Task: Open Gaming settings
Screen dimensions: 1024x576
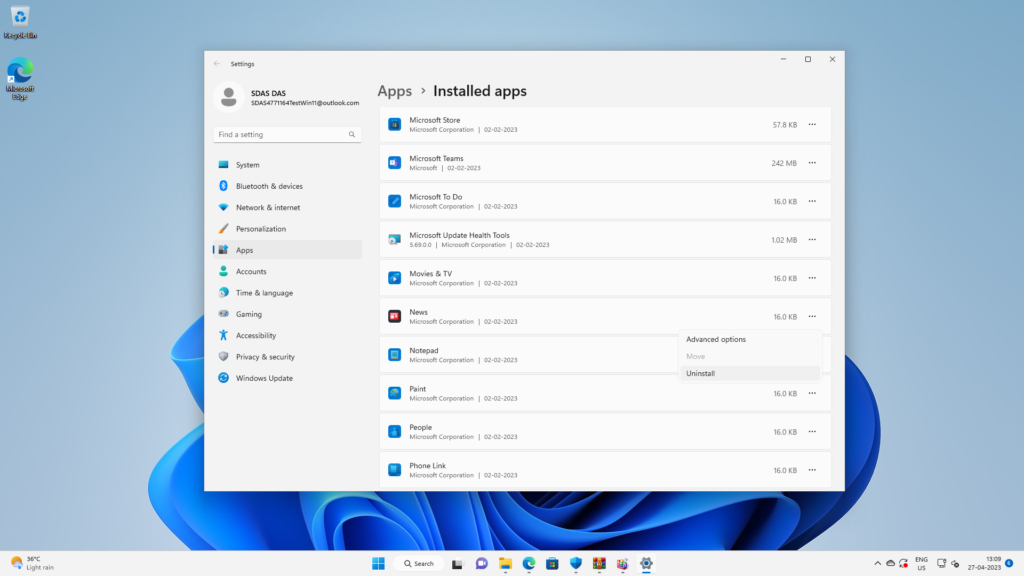Action: [287, 314]
